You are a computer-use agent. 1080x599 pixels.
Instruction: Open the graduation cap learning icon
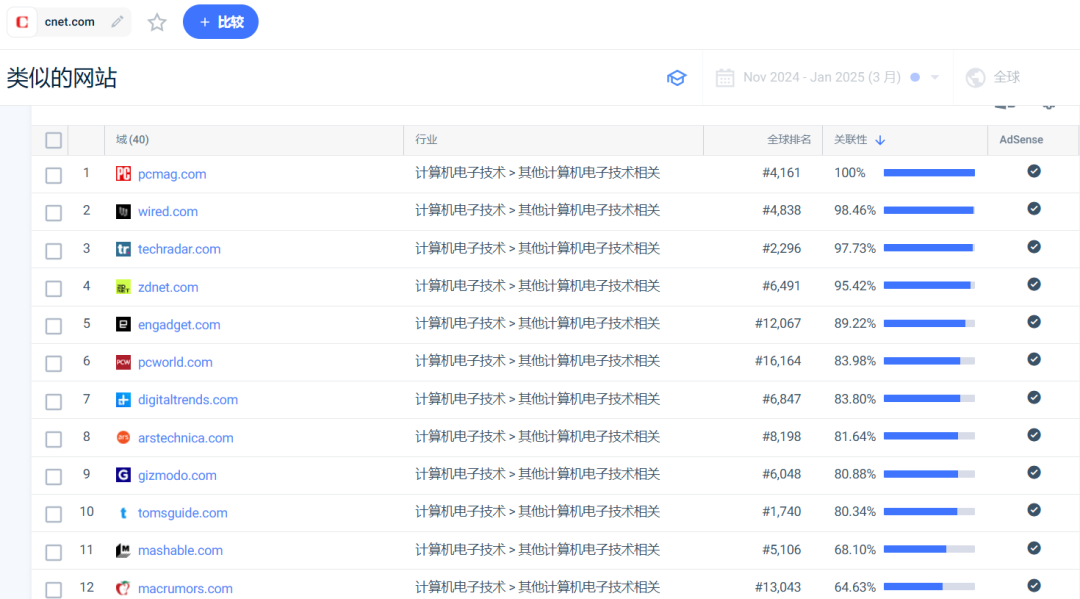pyautogui.click(x=676, y=78)
